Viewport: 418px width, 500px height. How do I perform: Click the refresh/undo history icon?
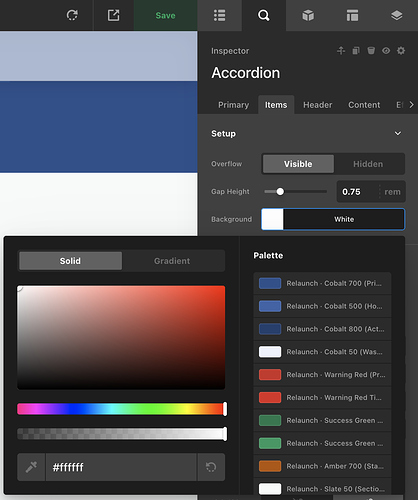point(72,15)
